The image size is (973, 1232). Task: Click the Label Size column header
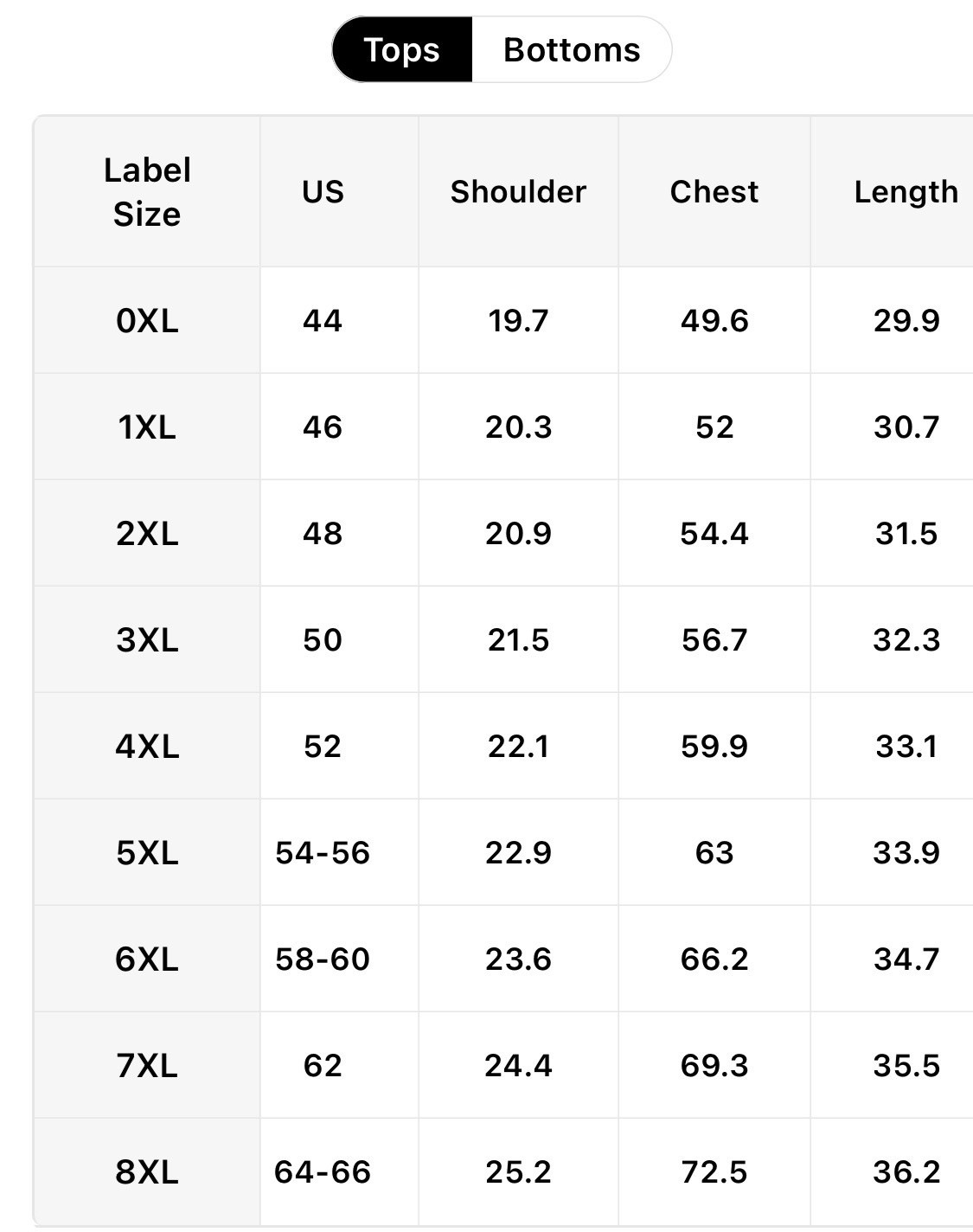coord(147,192)
